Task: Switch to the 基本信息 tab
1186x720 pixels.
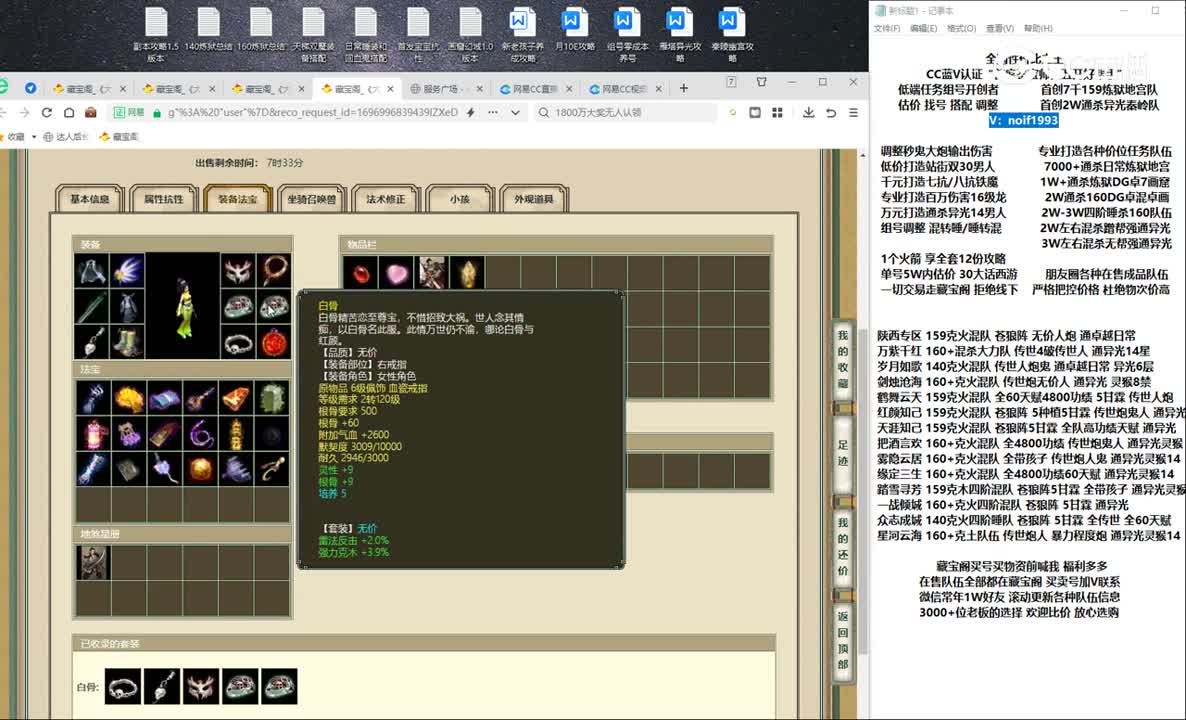Action: click(90, 199)
